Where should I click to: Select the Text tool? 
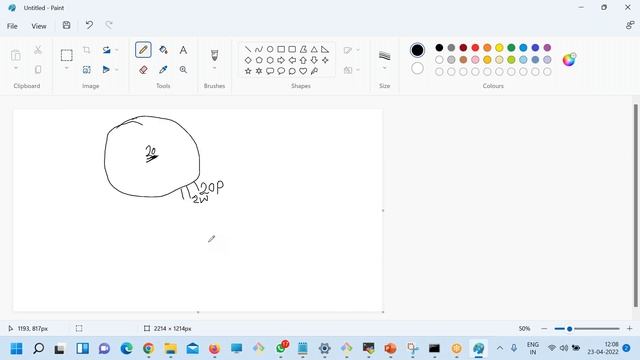click(183, 50)
